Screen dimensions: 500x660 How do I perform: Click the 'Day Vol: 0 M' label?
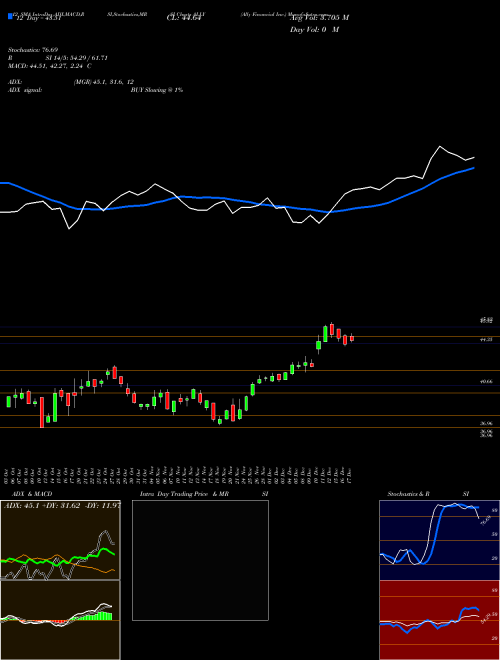tap(314, 30)
